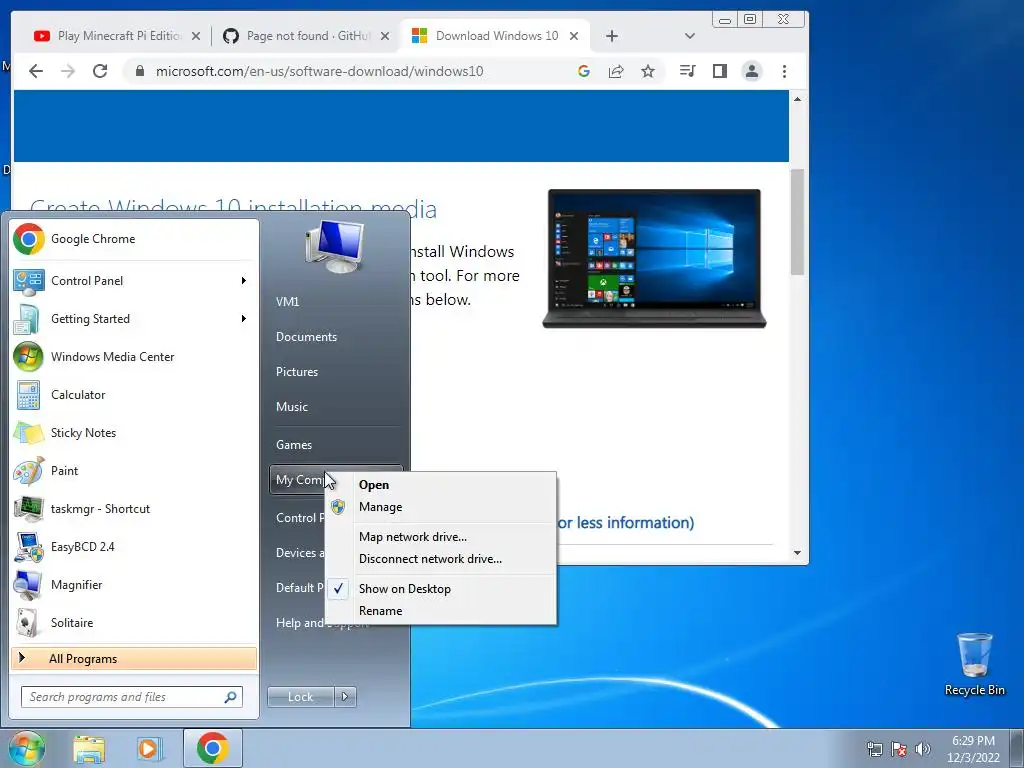Select Open in the context menu
This screenshot has width=1024, height=768.
click(441, 485)
